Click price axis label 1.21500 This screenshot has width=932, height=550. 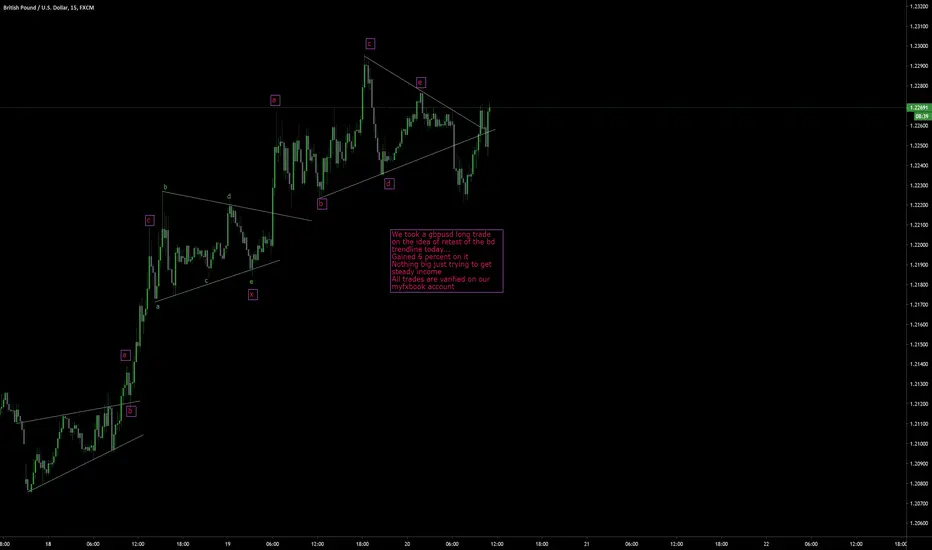(x=919, y=344)
